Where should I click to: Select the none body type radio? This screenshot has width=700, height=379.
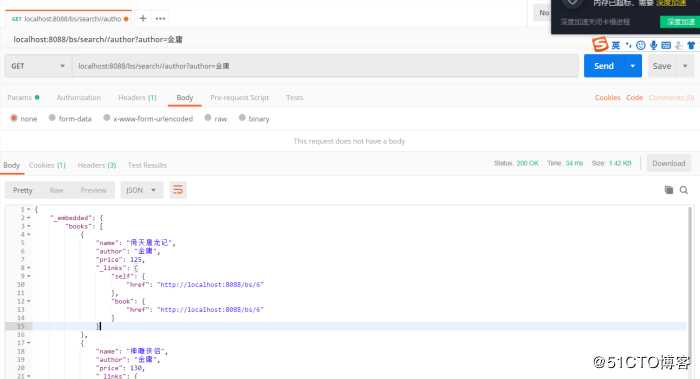tap(14, 118)
